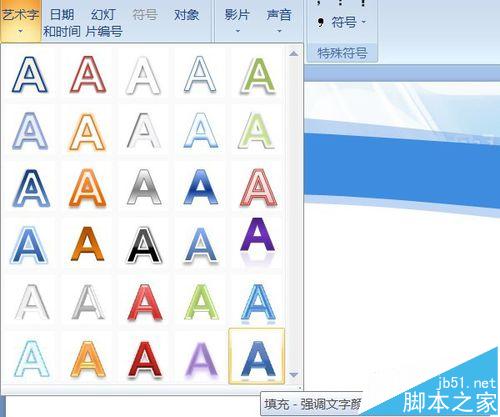
Task: Pick orange outline WordArt, second row
Action: 88,131
